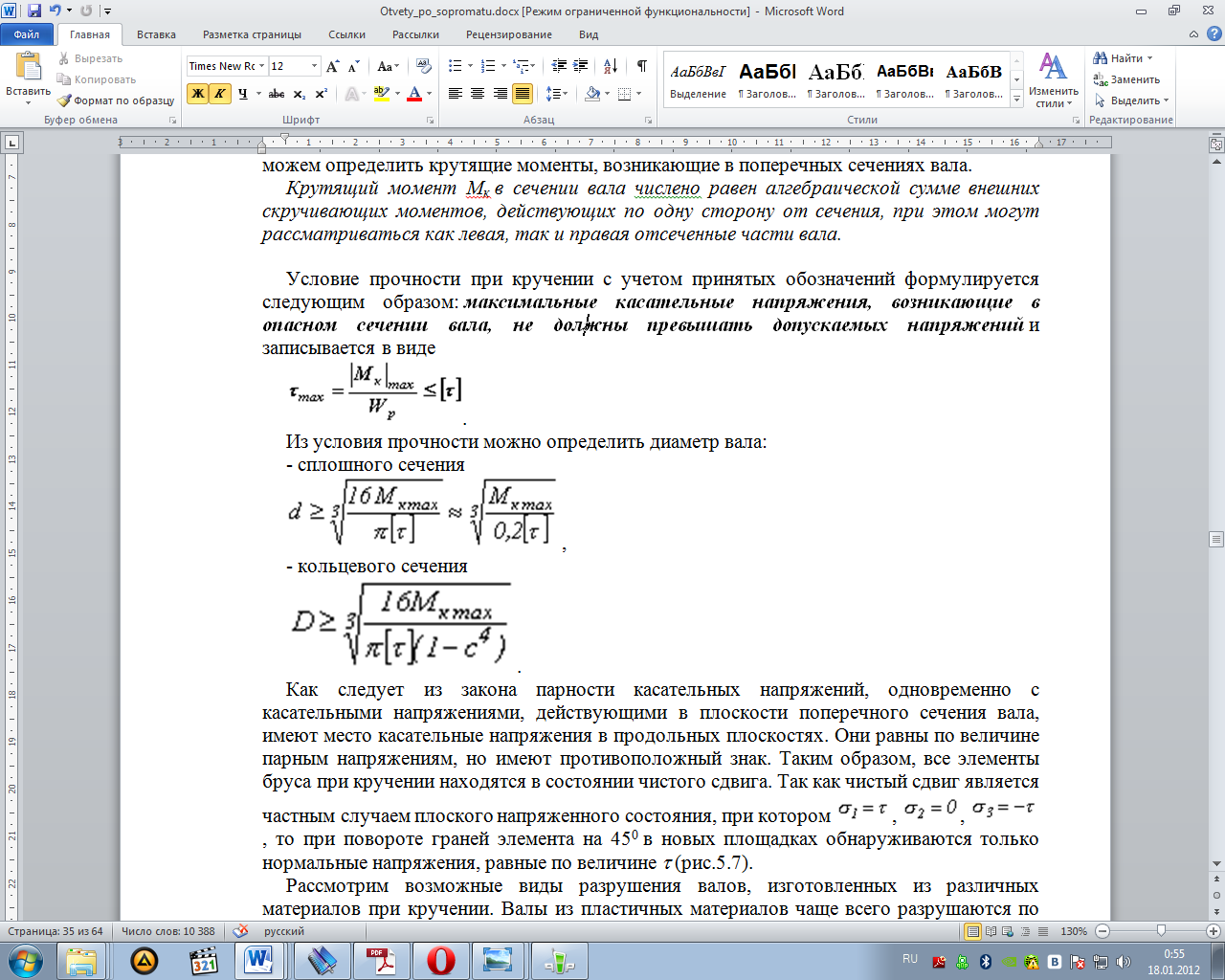
Task: Open Найти dropdown arrow
Action: point(1149,58)
